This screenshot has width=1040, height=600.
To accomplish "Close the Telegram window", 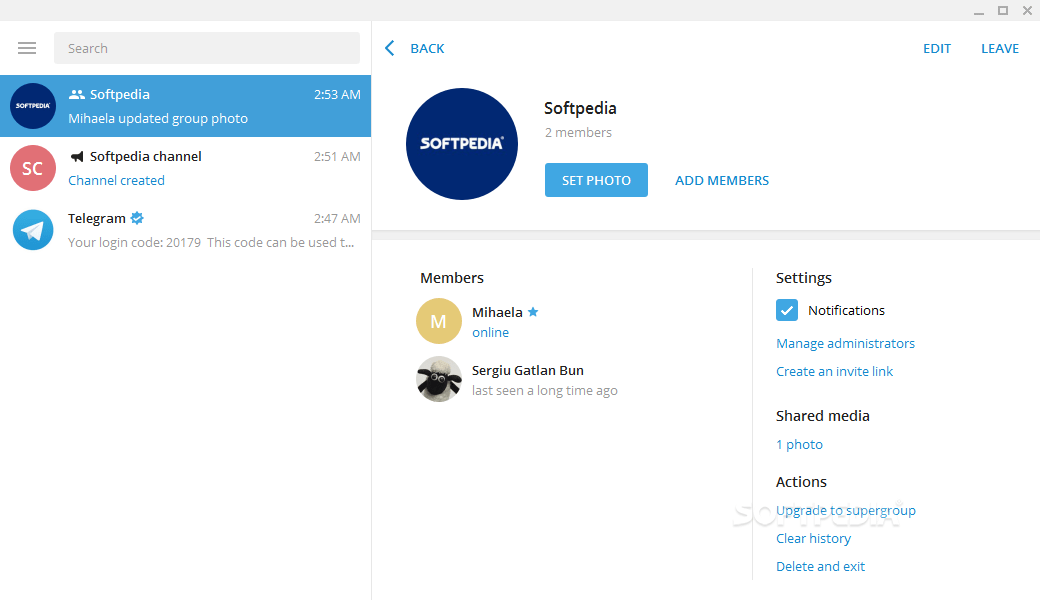I will pyautogui.click(x=1027, y=11).
